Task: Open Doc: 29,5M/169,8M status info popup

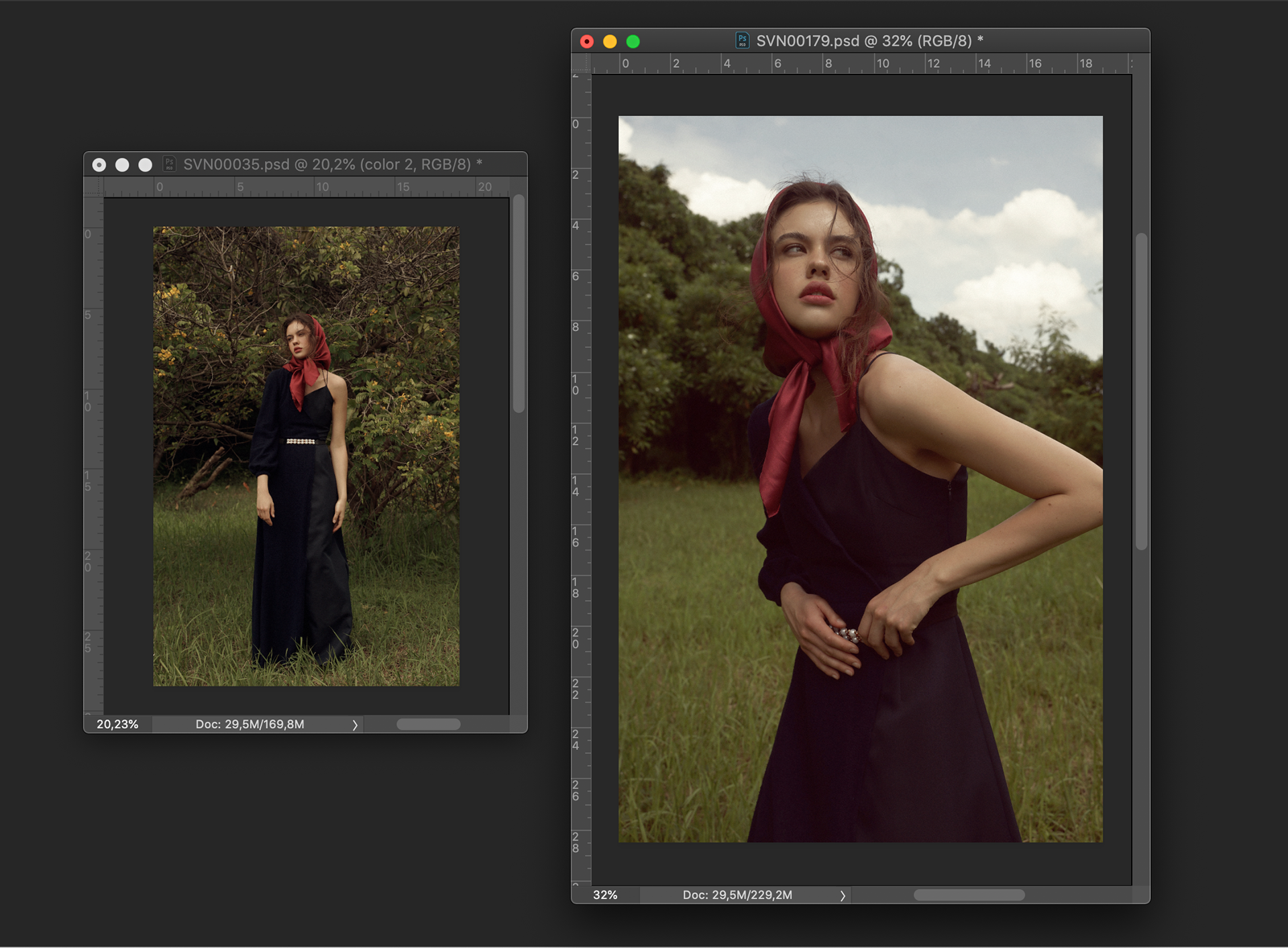Action: (x=250, y=725)
